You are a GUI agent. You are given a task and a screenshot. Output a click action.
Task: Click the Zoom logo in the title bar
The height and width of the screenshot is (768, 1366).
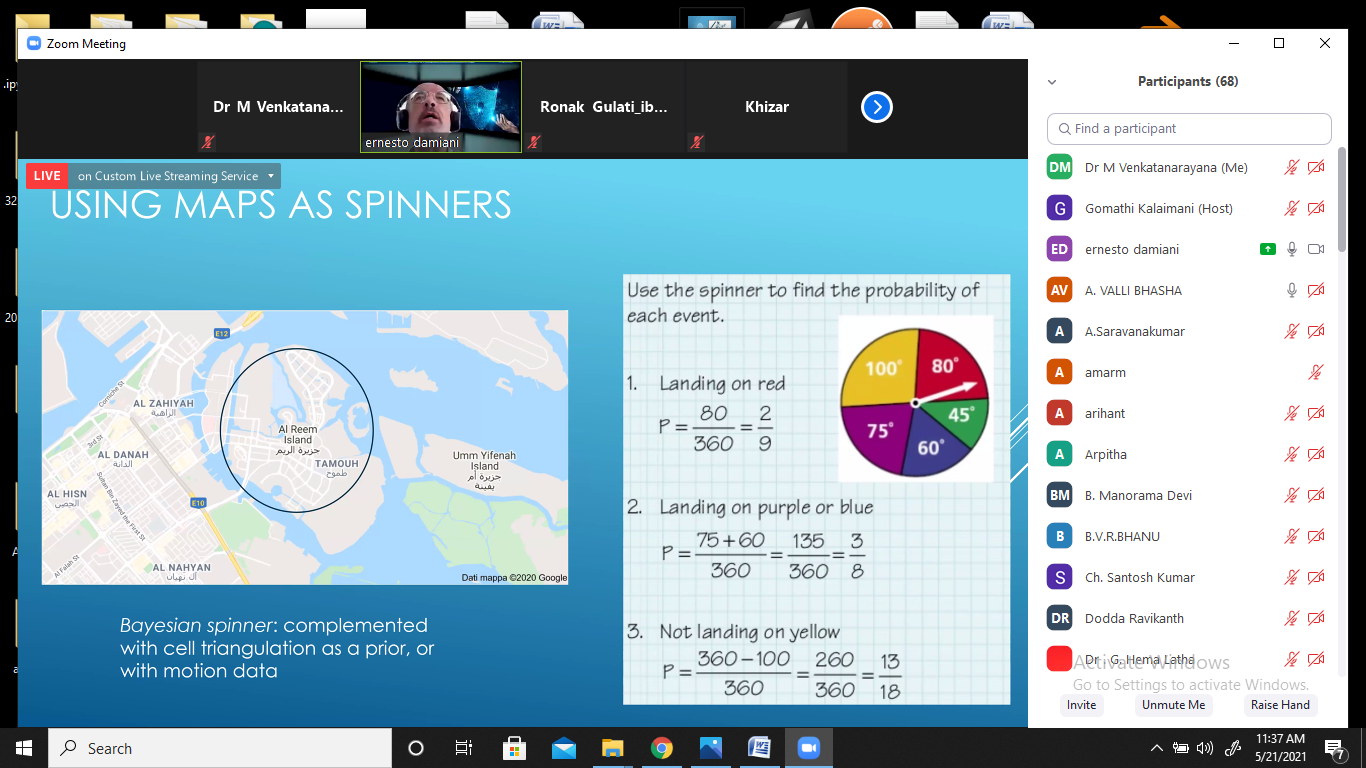point(33,44)
